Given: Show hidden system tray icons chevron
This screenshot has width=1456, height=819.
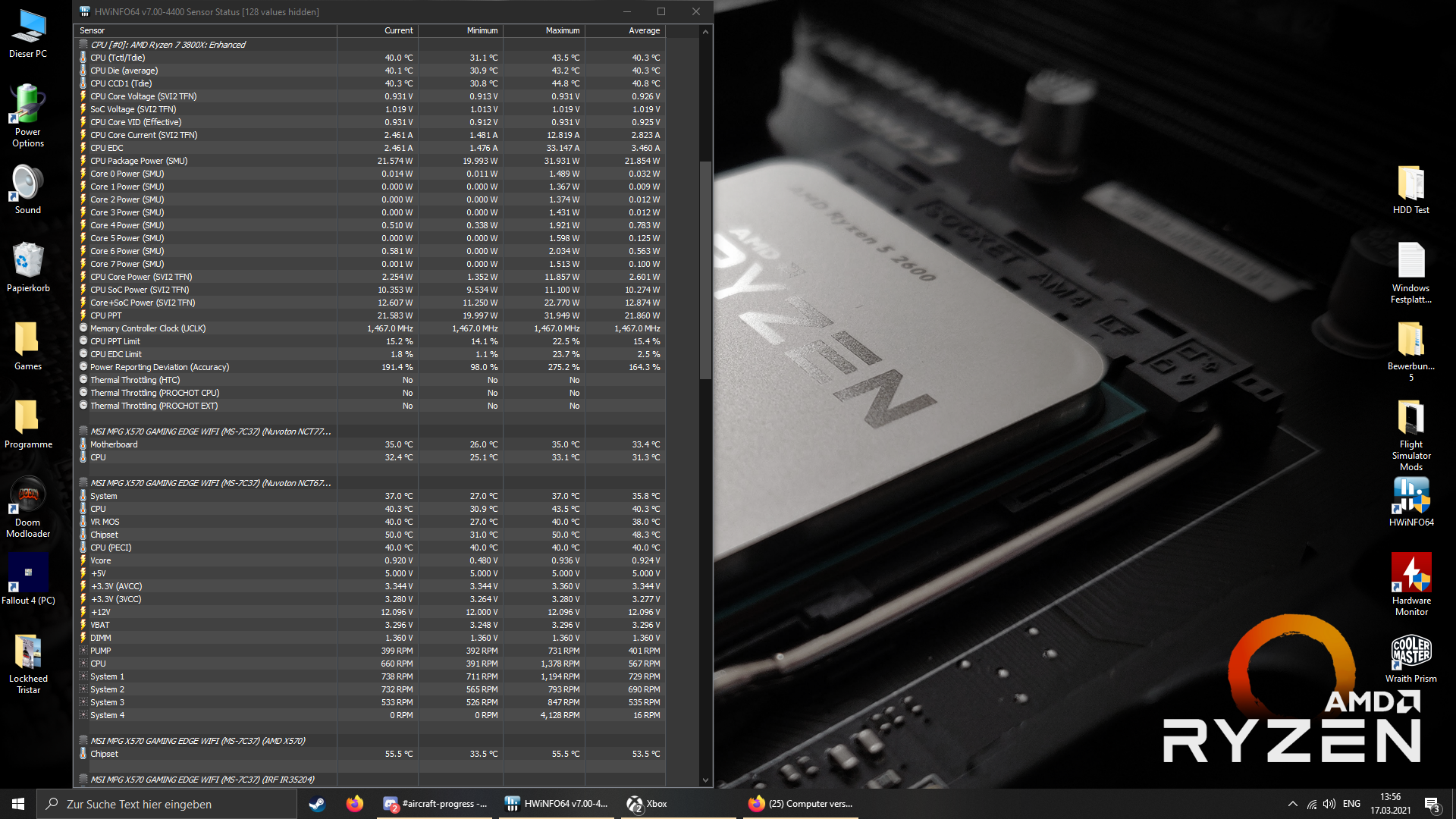Looking at the screenshot, I should (1292, 804).
